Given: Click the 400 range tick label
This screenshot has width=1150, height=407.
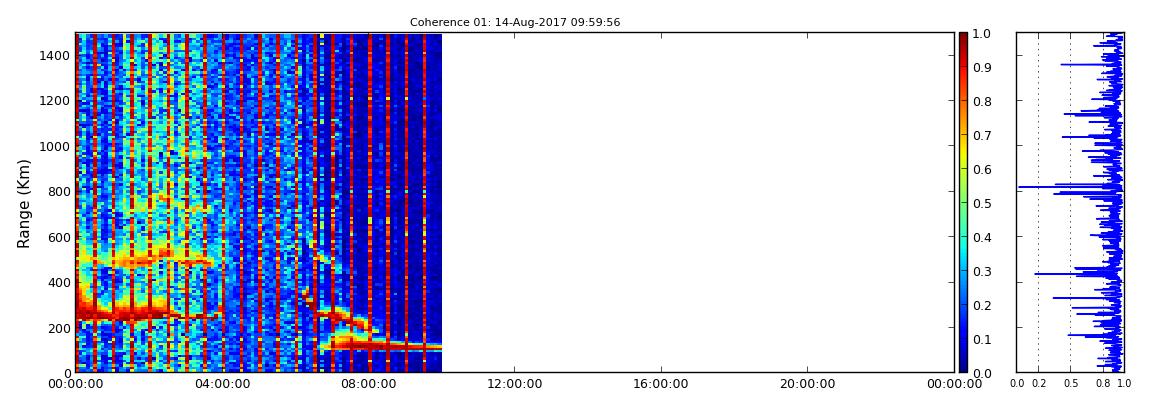Looking at the screenshot, I should [x=59, y=282].
